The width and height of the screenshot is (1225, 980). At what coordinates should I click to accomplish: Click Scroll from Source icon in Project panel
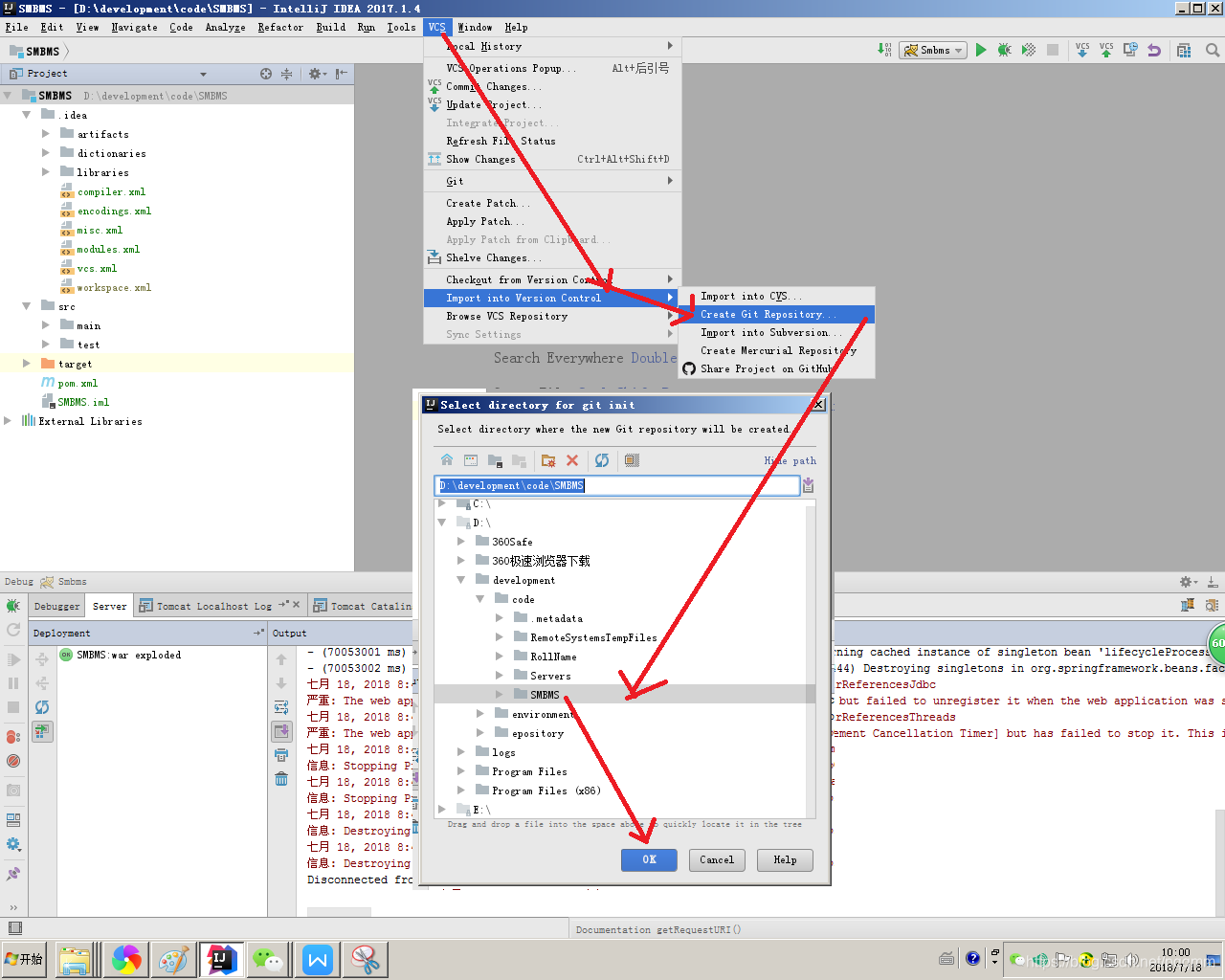pos(266,74)
